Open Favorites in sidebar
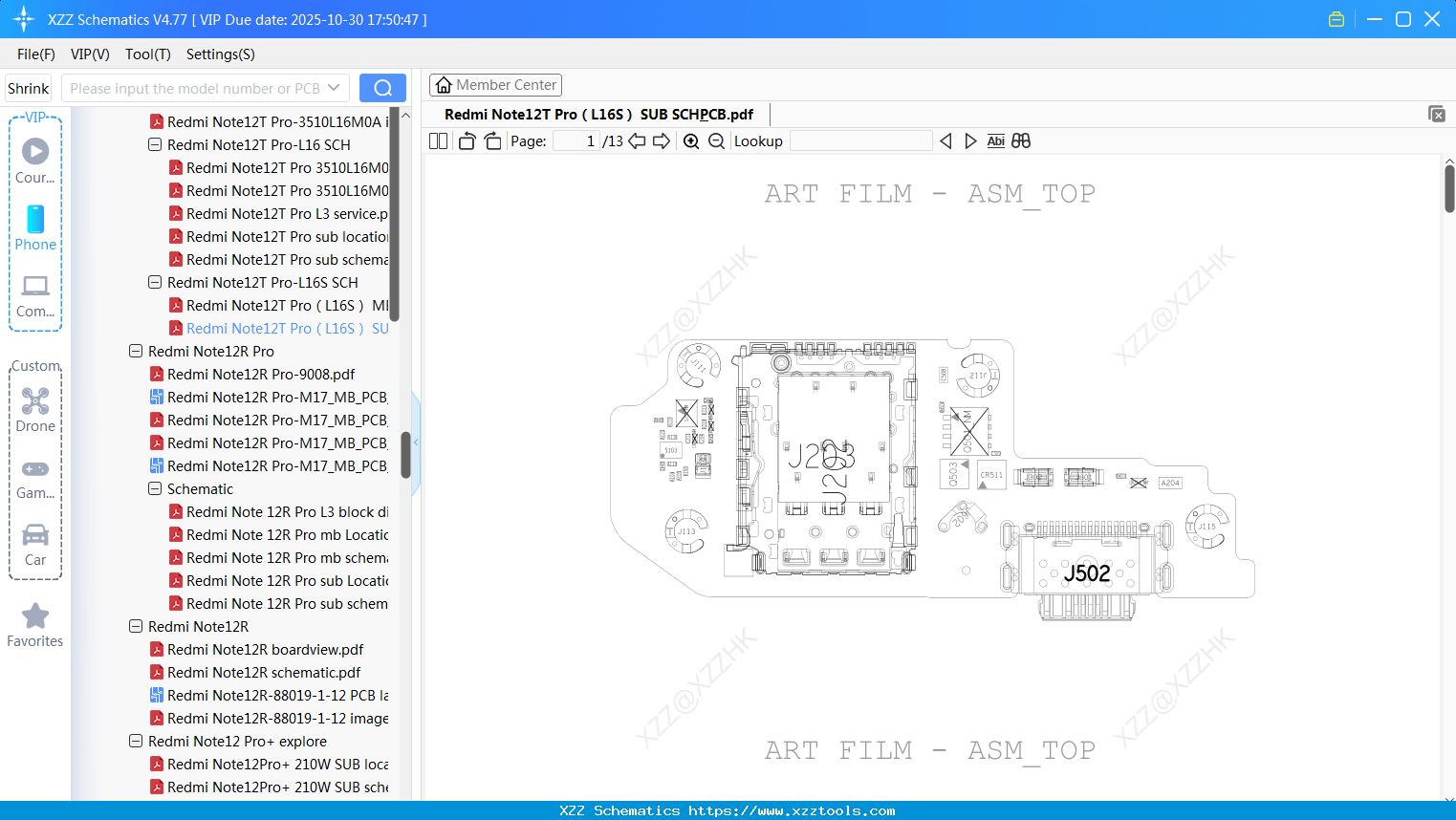The width and height of the screenshot is (1456, 820). [35, 626]
